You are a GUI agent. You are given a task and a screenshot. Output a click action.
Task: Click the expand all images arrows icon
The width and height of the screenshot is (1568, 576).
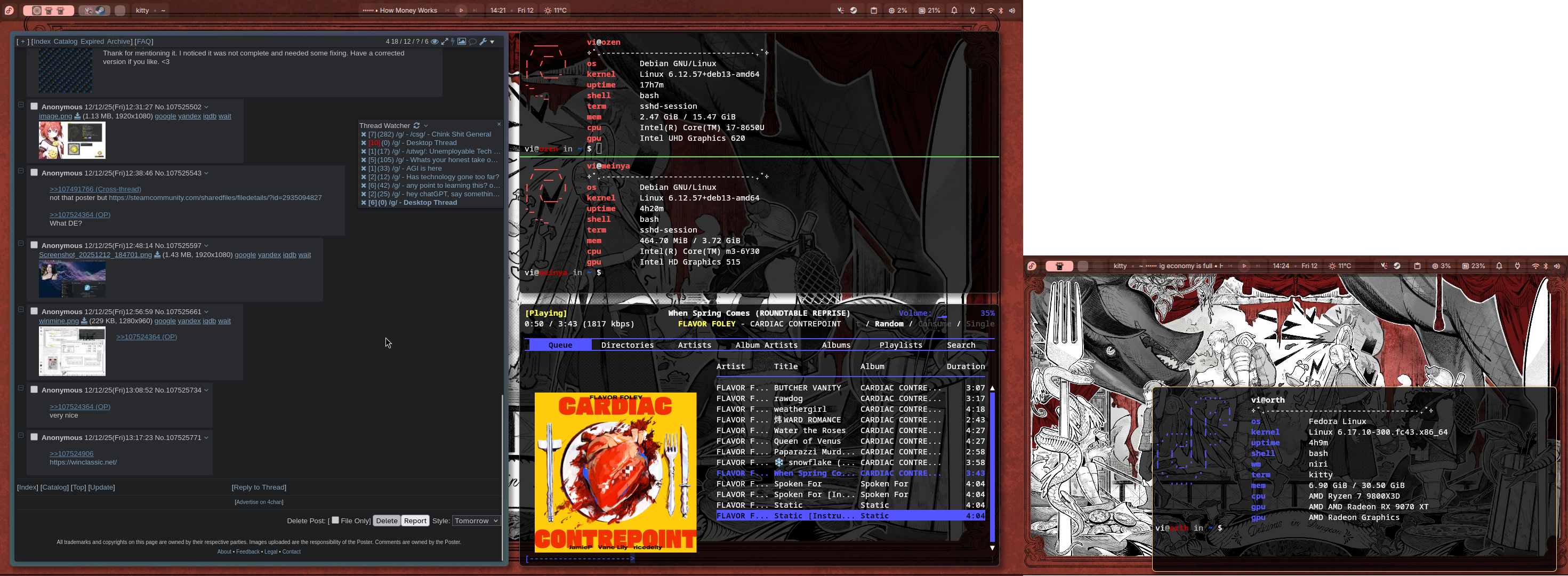point(444,42)
